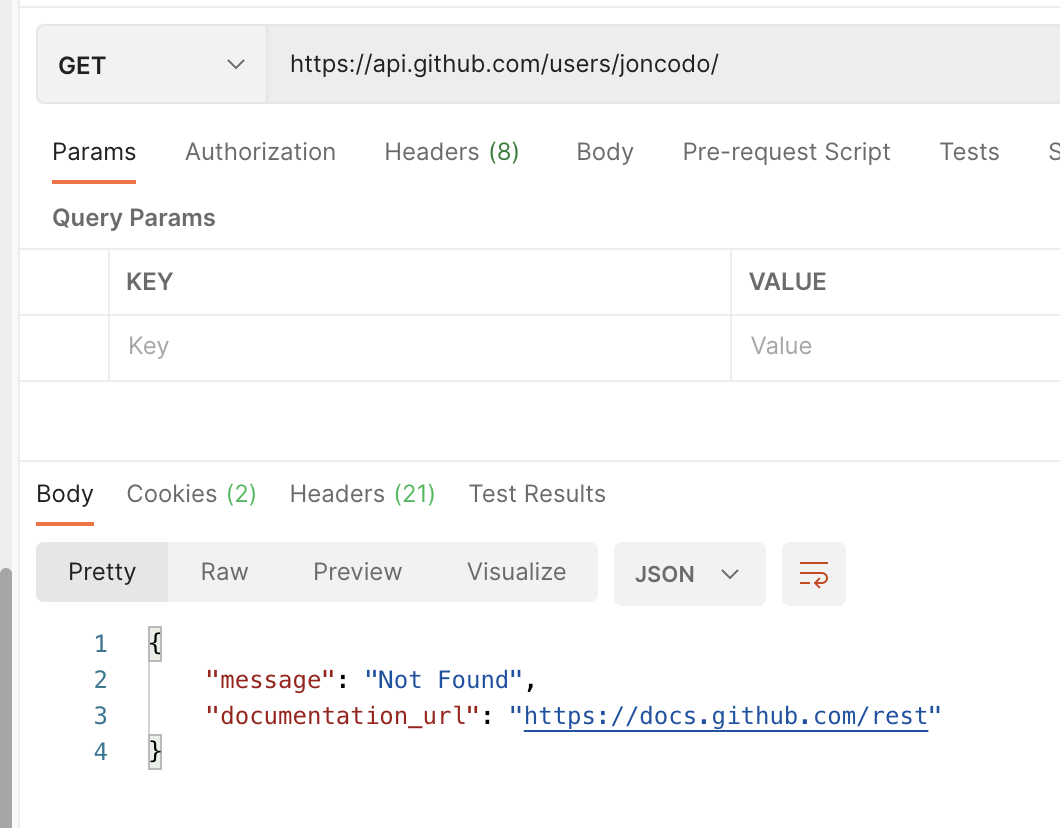1060x828 pixels.
Task: Switch to the Tests tab
Action: (x=968, y=152)
